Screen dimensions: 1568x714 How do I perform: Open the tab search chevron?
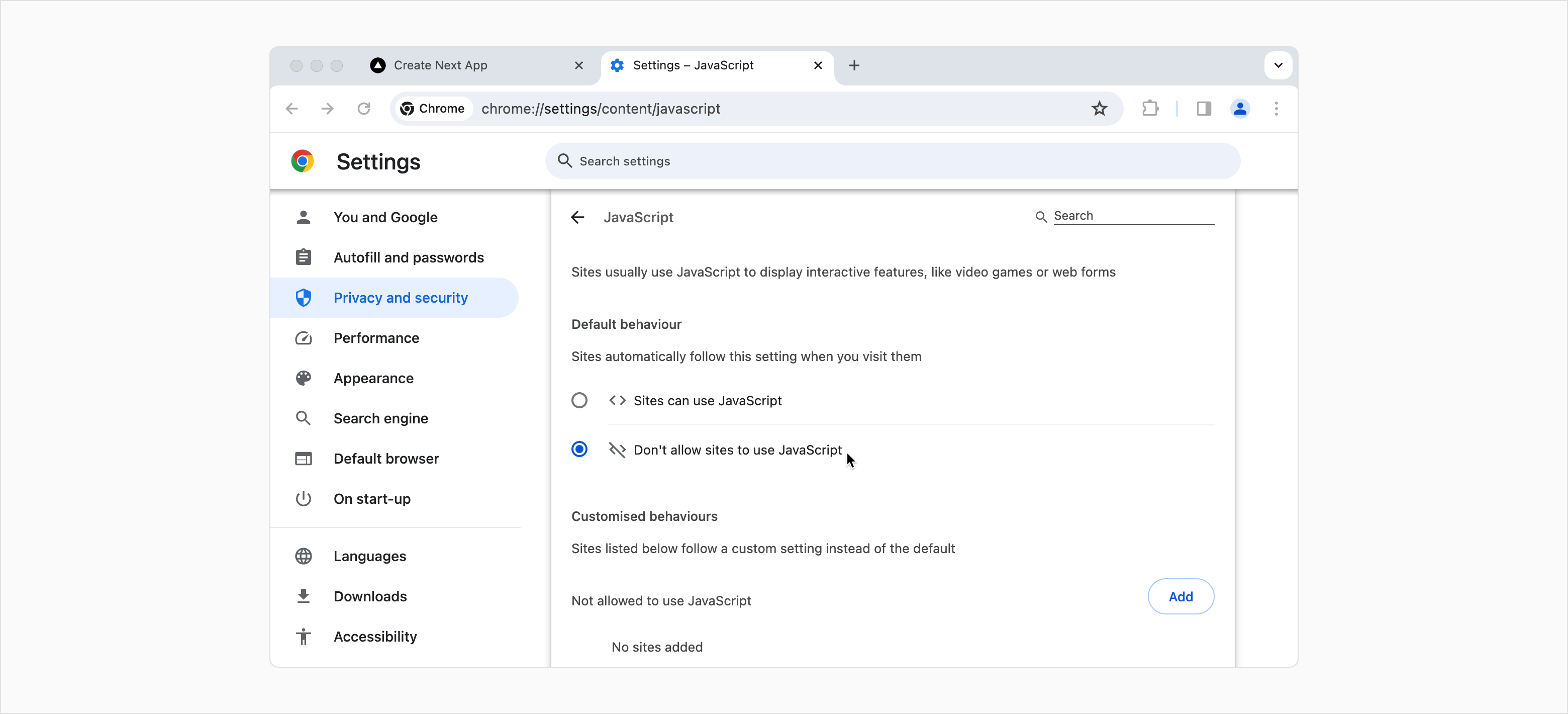tap(1278, 65)
